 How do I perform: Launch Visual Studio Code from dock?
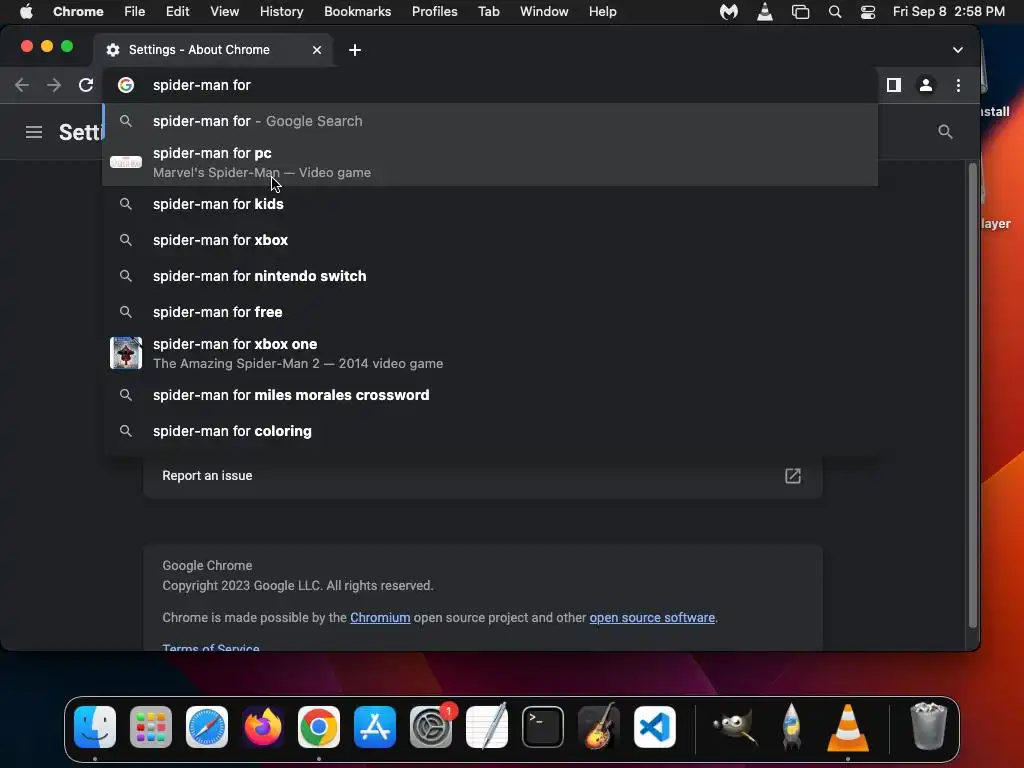coord(655,727)
